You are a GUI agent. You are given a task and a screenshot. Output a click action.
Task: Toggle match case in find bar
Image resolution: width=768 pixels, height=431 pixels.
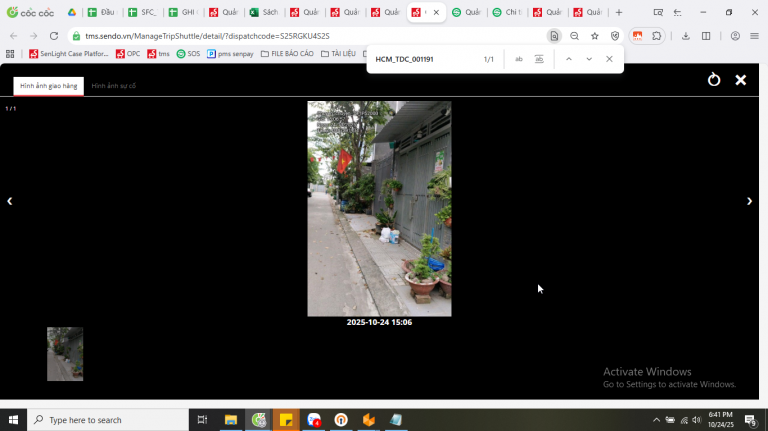[519, 59]
